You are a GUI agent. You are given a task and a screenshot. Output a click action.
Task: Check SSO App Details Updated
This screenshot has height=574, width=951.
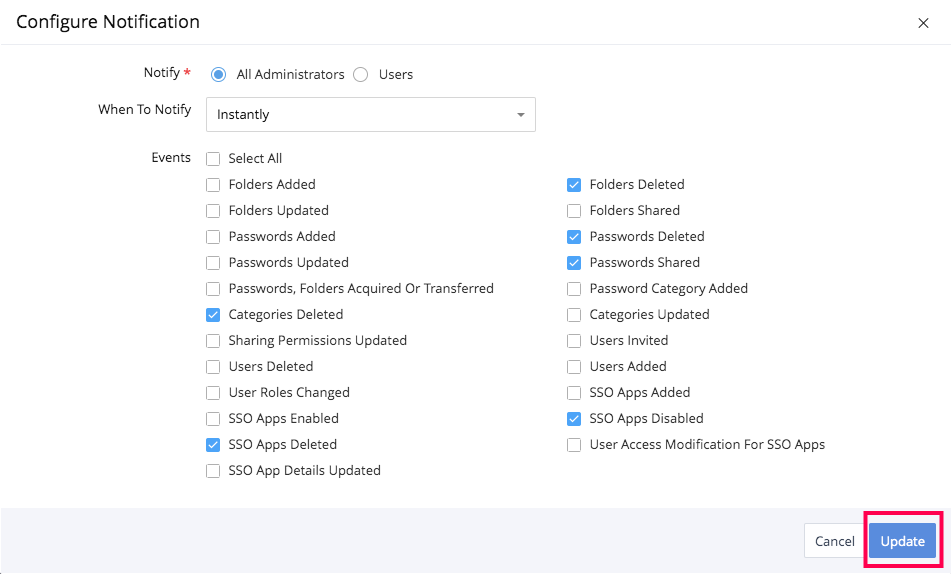pos(213,470)
